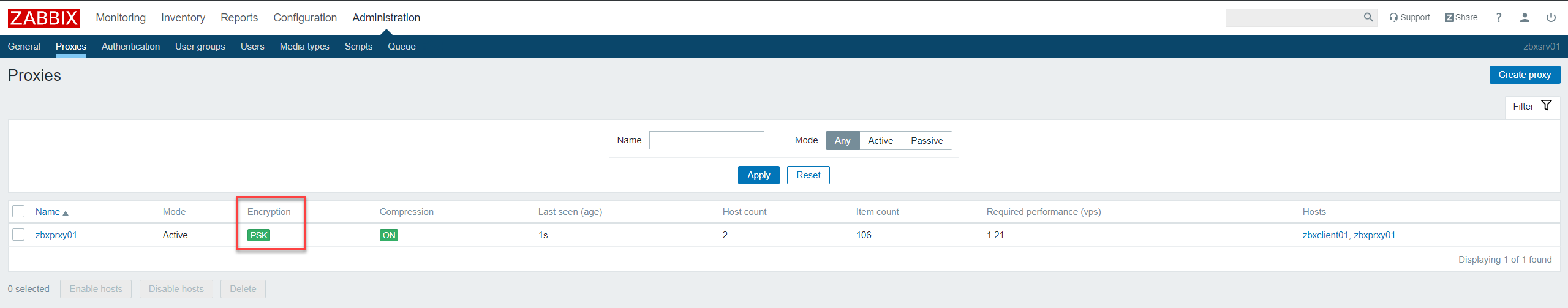Click the Zabbix logo
The image size is (1568, 308).
coord(43,18)
